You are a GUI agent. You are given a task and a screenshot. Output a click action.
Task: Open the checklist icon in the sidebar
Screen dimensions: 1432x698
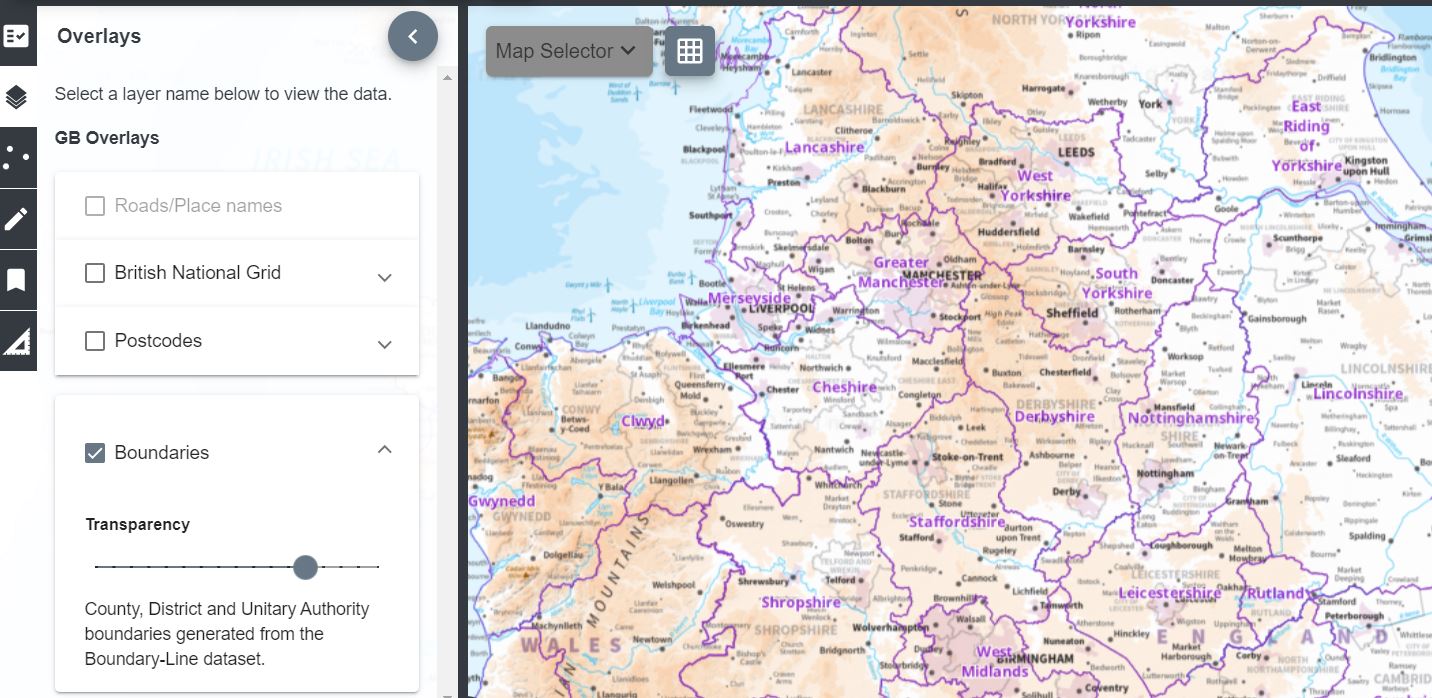pos(17,37)
